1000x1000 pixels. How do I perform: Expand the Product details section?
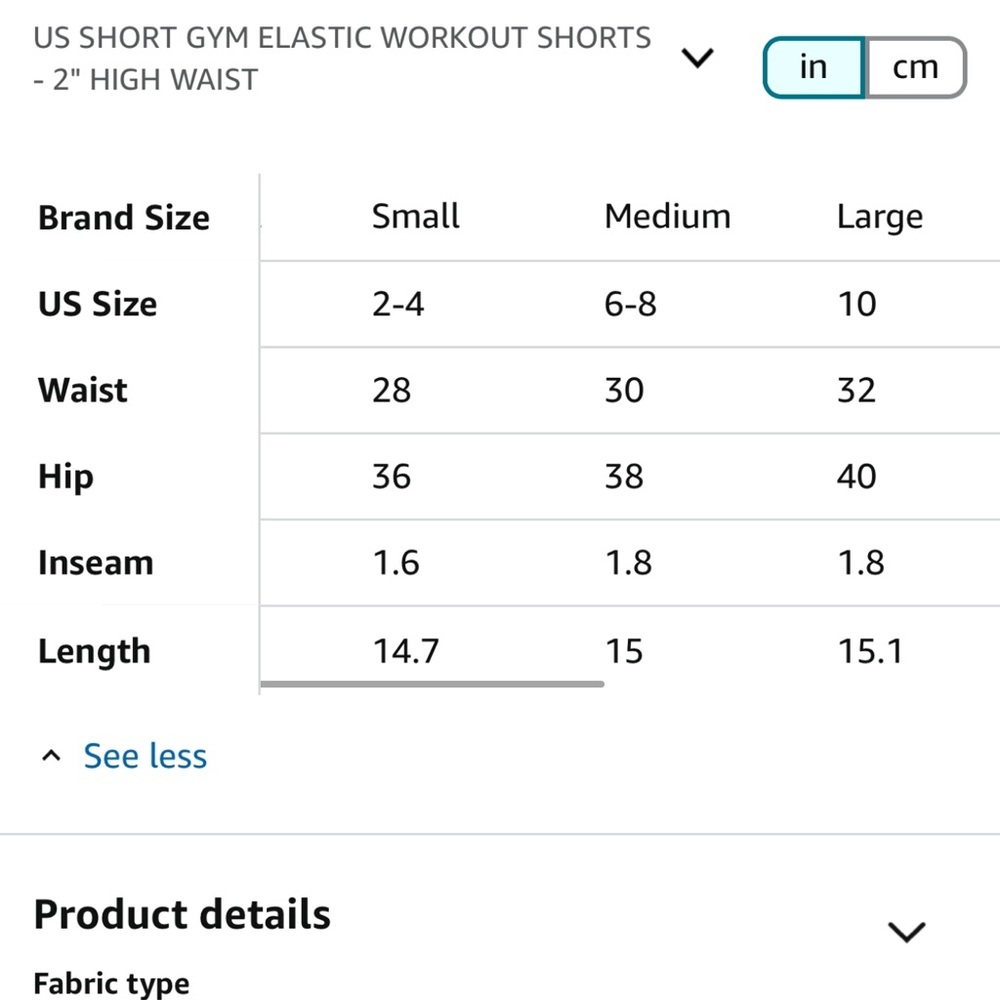[906, 930]
